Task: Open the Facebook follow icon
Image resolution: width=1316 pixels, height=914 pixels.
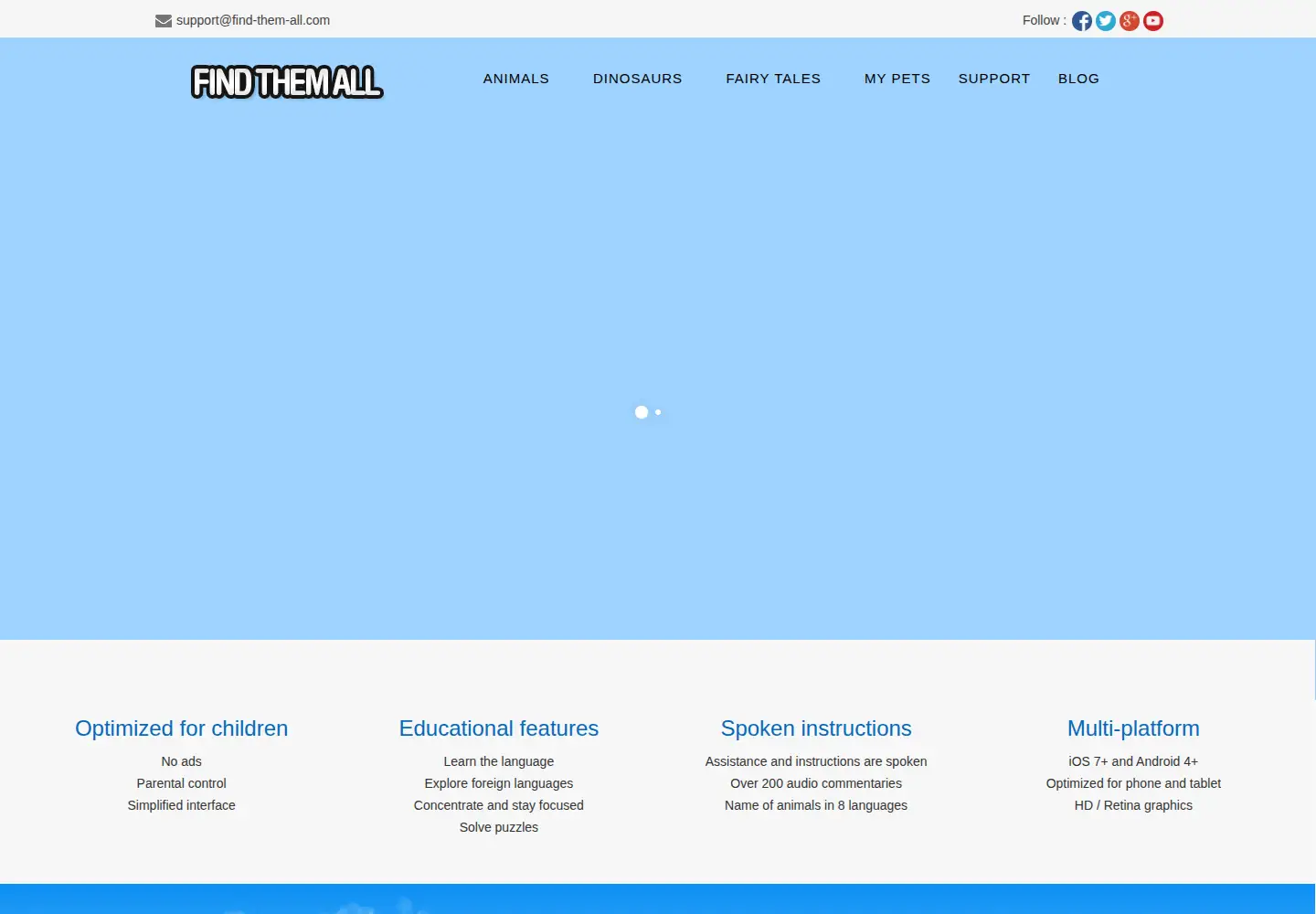Action: 1082,21
